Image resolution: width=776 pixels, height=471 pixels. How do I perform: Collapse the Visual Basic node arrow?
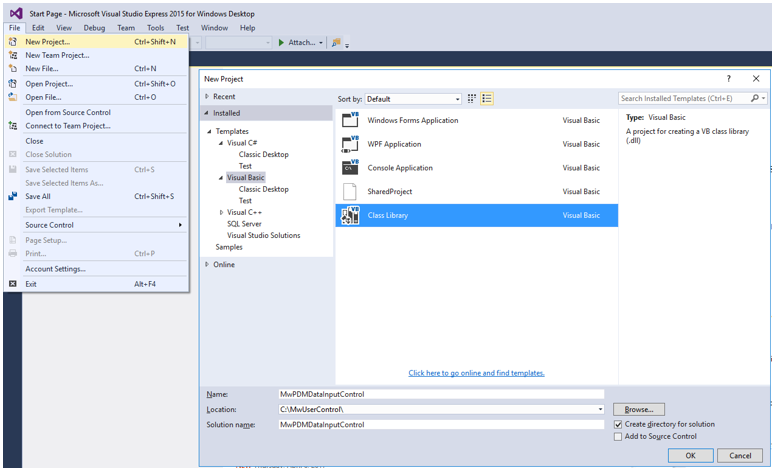[221, 178]
